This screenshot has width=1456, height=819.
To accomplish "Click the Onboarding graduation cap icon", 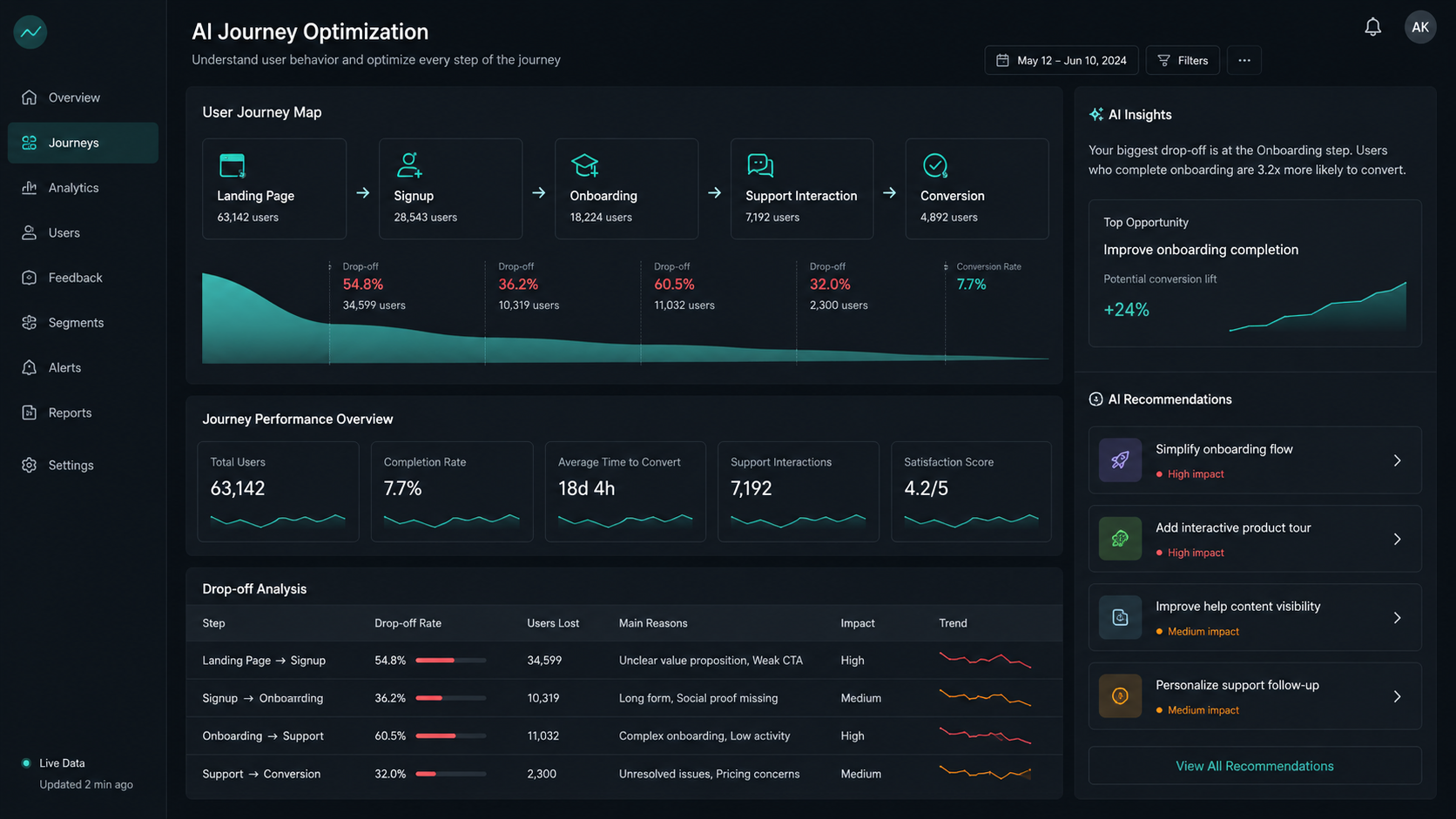I will click(585, 164).
